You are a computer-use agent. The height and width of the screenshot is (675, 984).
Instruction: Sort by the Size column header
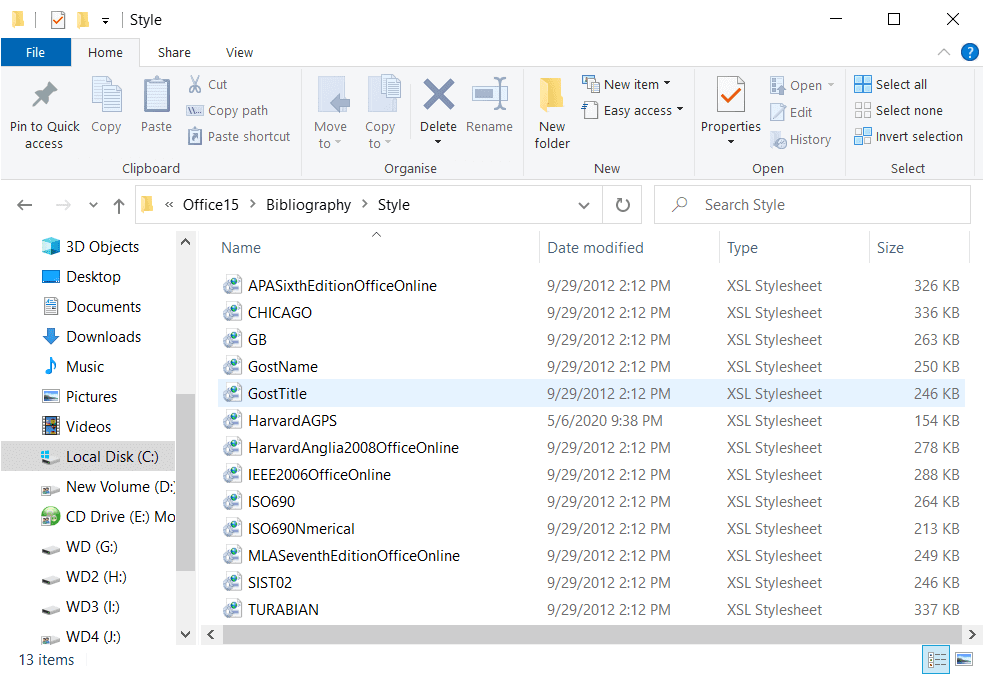919,248
